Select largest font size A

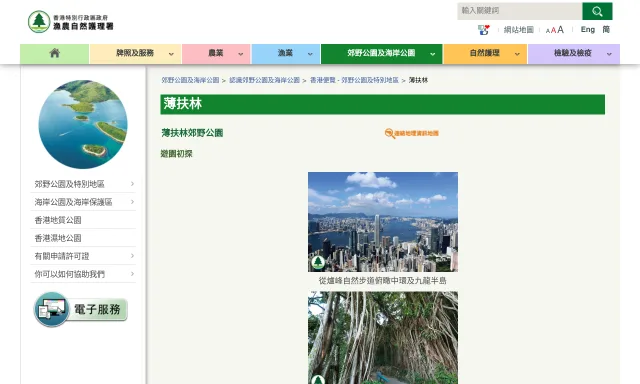[560, 30]
